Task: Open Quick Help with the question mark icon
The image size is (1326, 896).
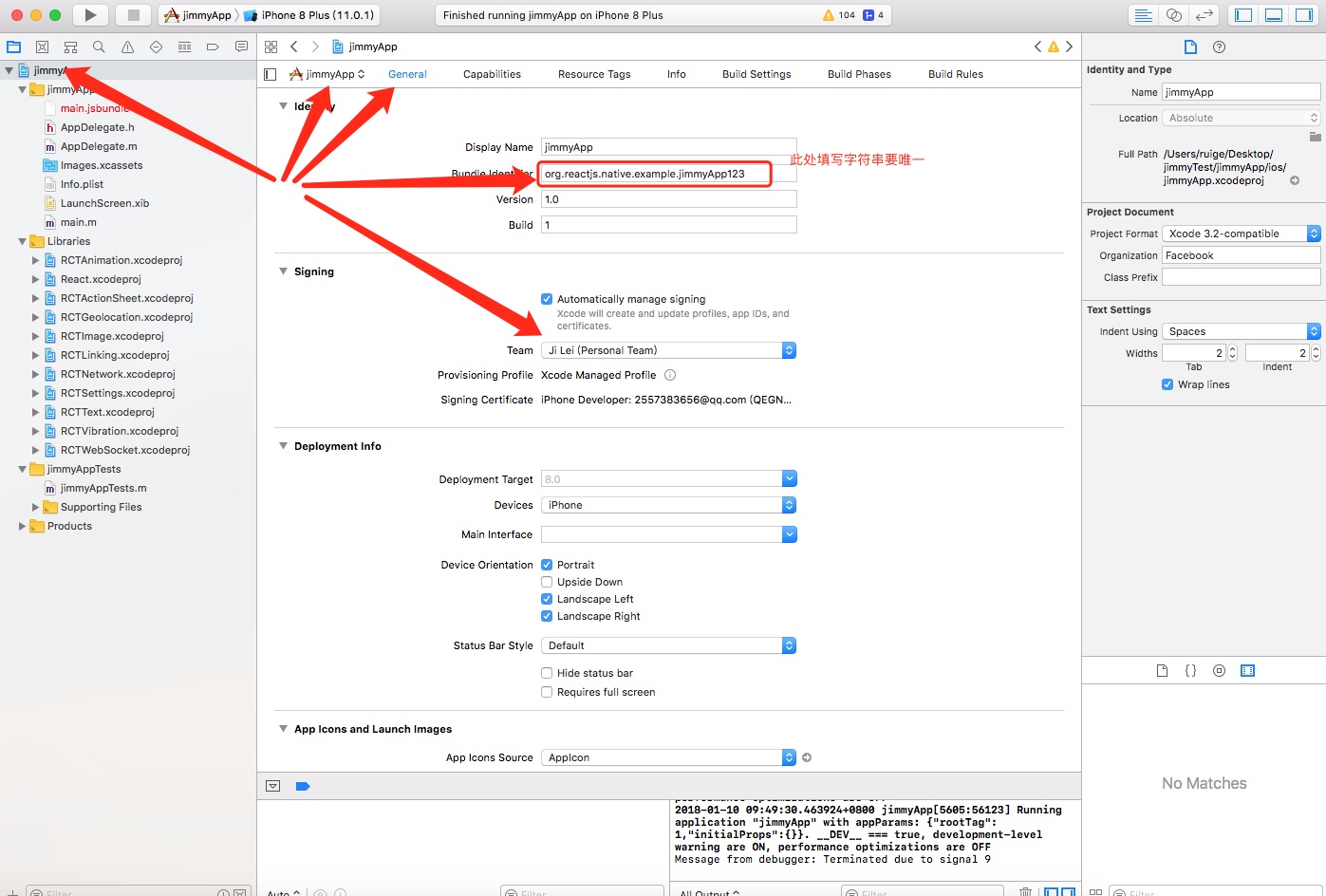Action: point(1219,46)
